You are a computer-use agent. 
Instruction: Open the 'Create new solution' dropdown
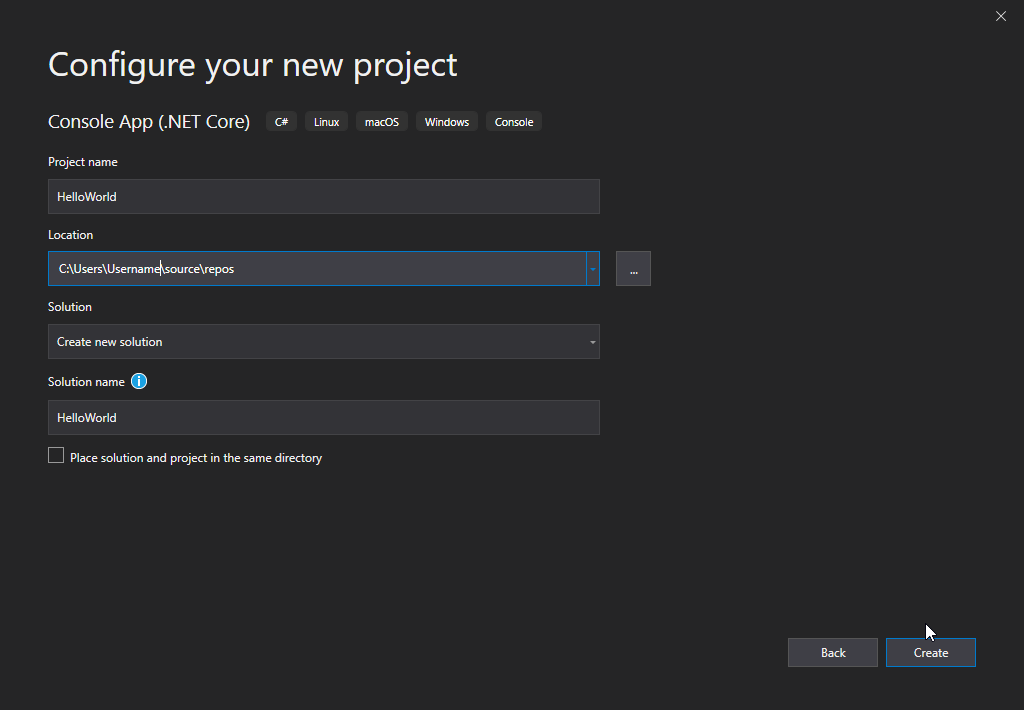pyautogui.click(x=323, y=342)
